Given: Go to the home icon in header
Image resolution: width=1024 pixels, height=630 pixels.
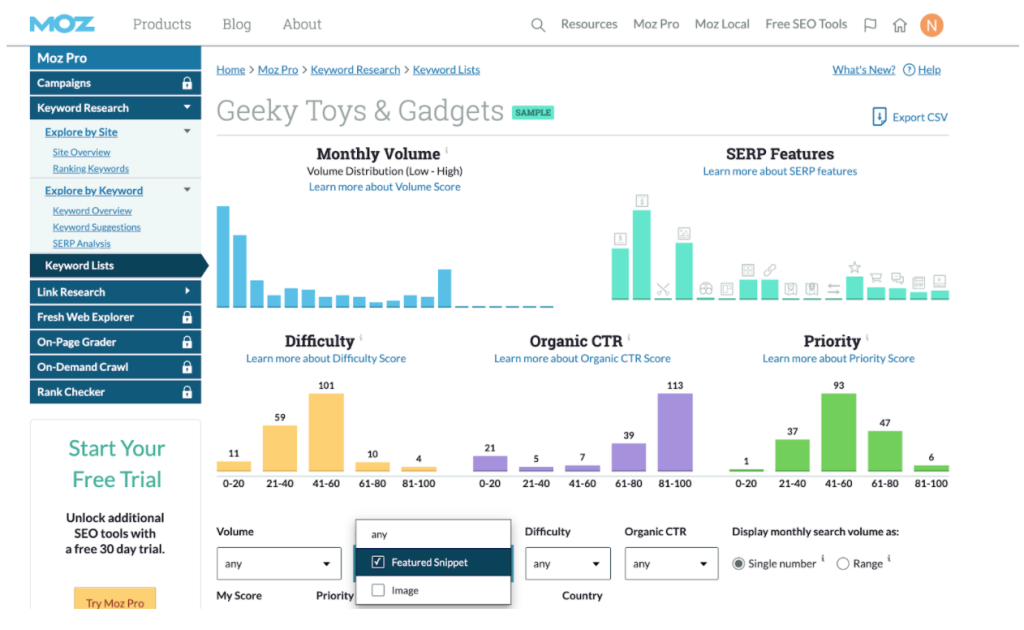Looking at the screenshot, I should (x=900, y=25).
